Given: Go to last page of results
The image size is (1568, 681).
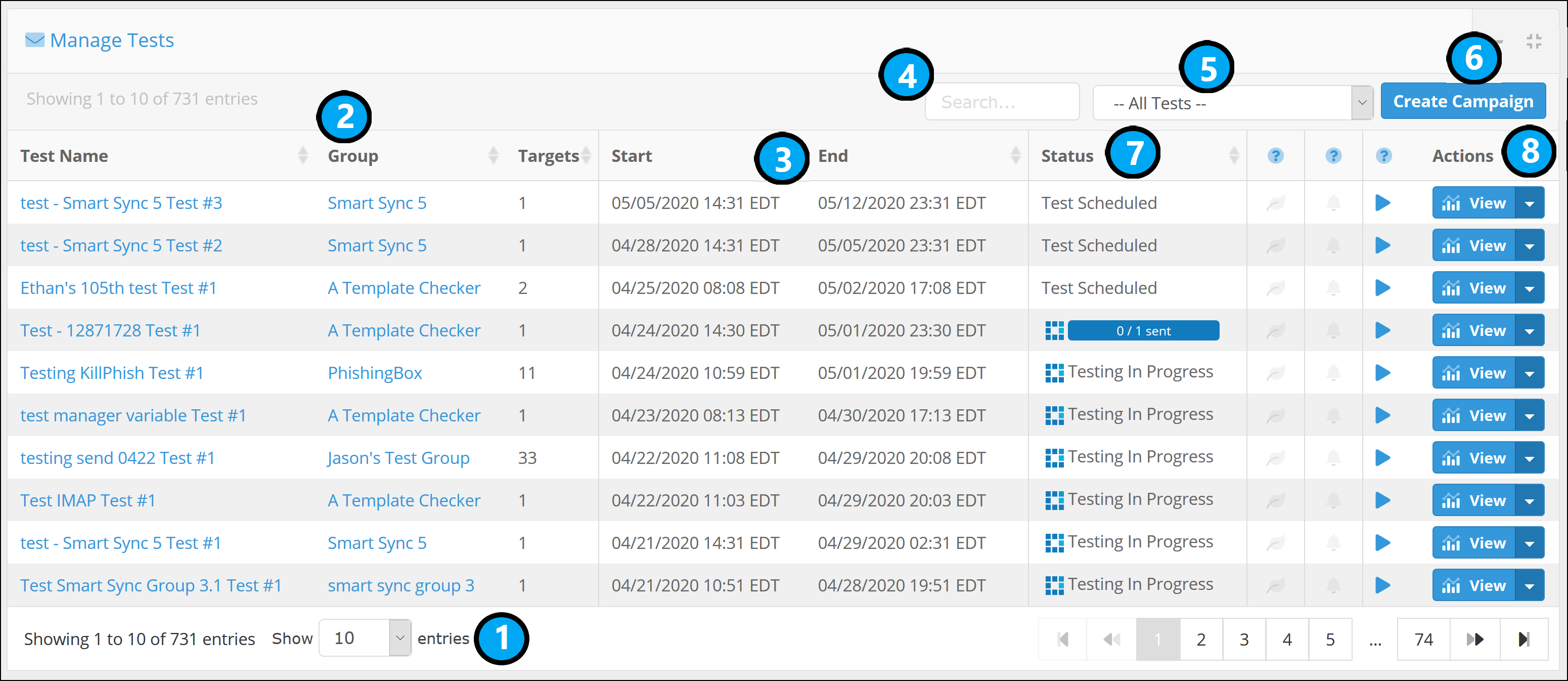Looking at the screenshot, I should [x=1524, y=639].
